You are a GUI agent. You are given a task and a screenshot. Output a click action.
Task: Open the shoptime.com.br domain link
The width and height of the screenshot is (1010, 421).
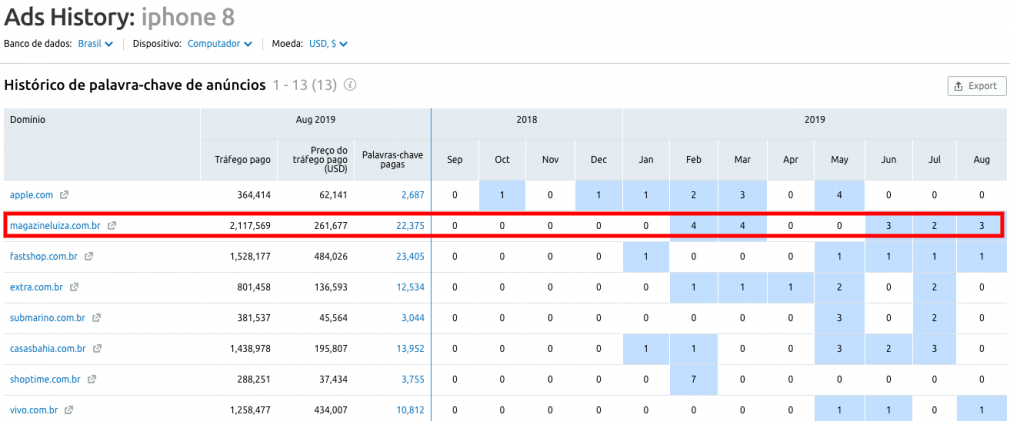coord(46,379)
